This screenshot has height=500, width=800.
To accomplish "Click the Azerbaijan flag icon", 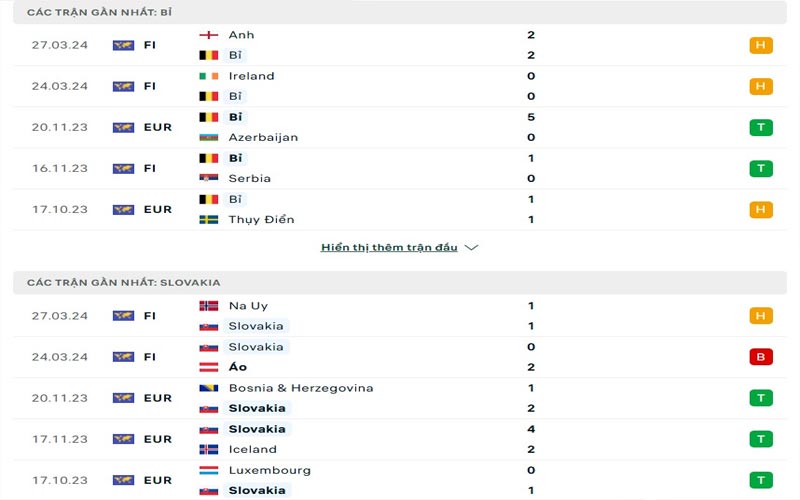I will 208,137.
